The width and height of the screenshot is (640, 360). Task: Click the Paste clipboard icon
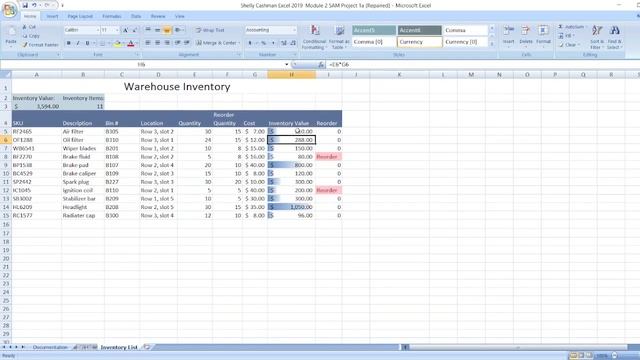coord(11,31)
